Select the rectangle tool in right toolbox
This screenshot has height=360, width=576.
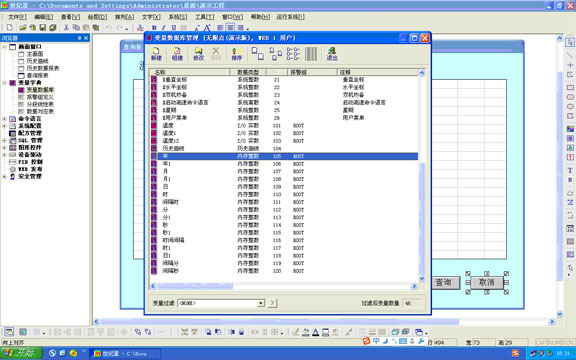pos(570,87)
